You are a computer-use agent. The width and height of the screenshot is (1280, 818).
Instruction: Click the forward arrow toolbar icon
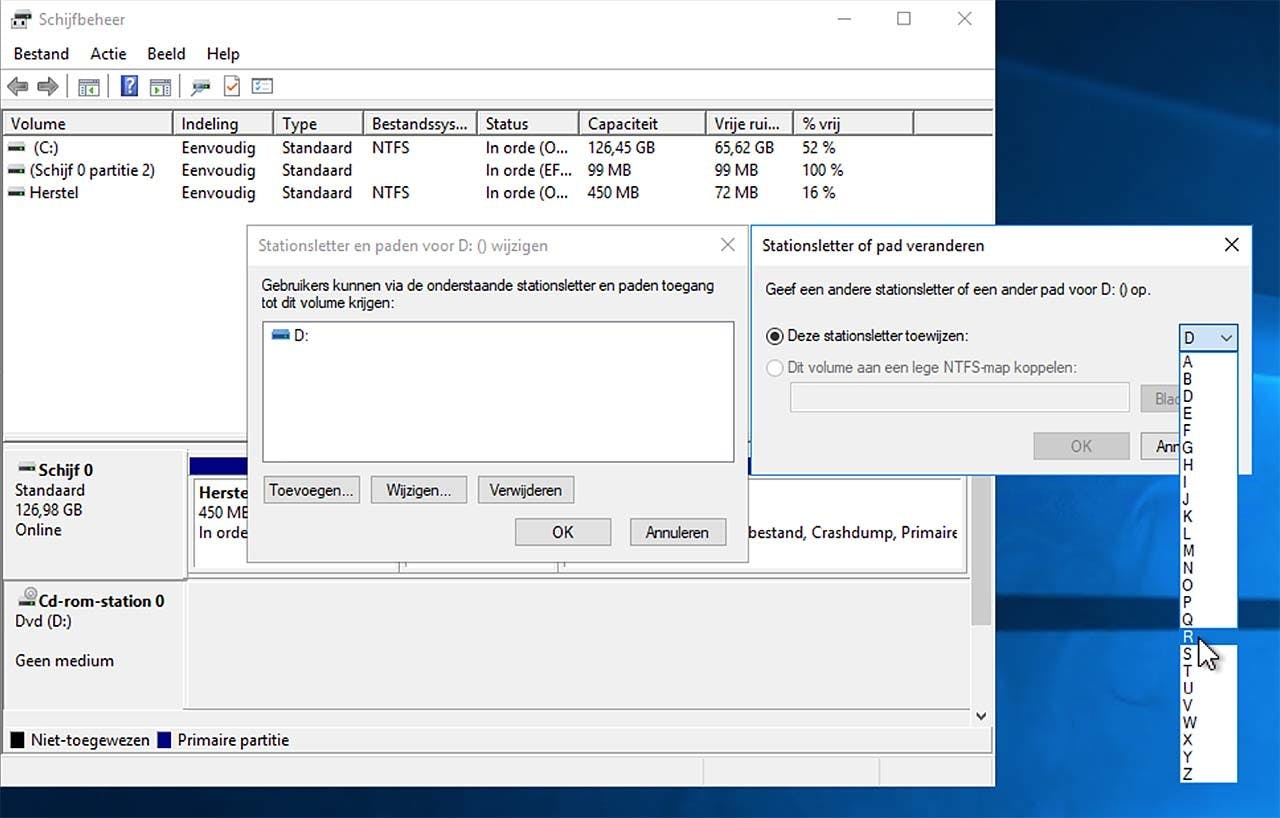47,87
